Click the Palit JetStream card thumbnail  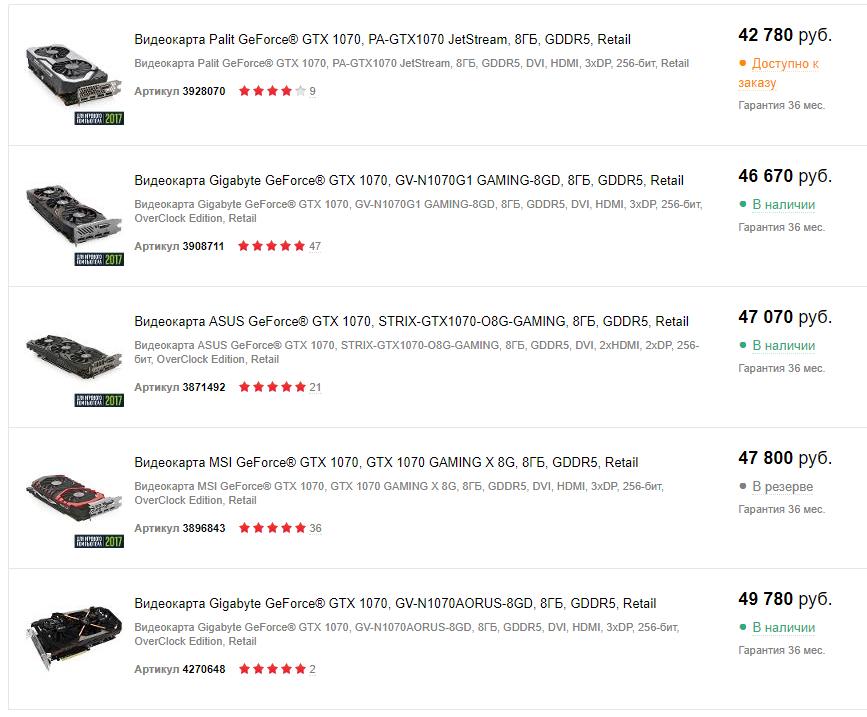[x=74, y=75]
